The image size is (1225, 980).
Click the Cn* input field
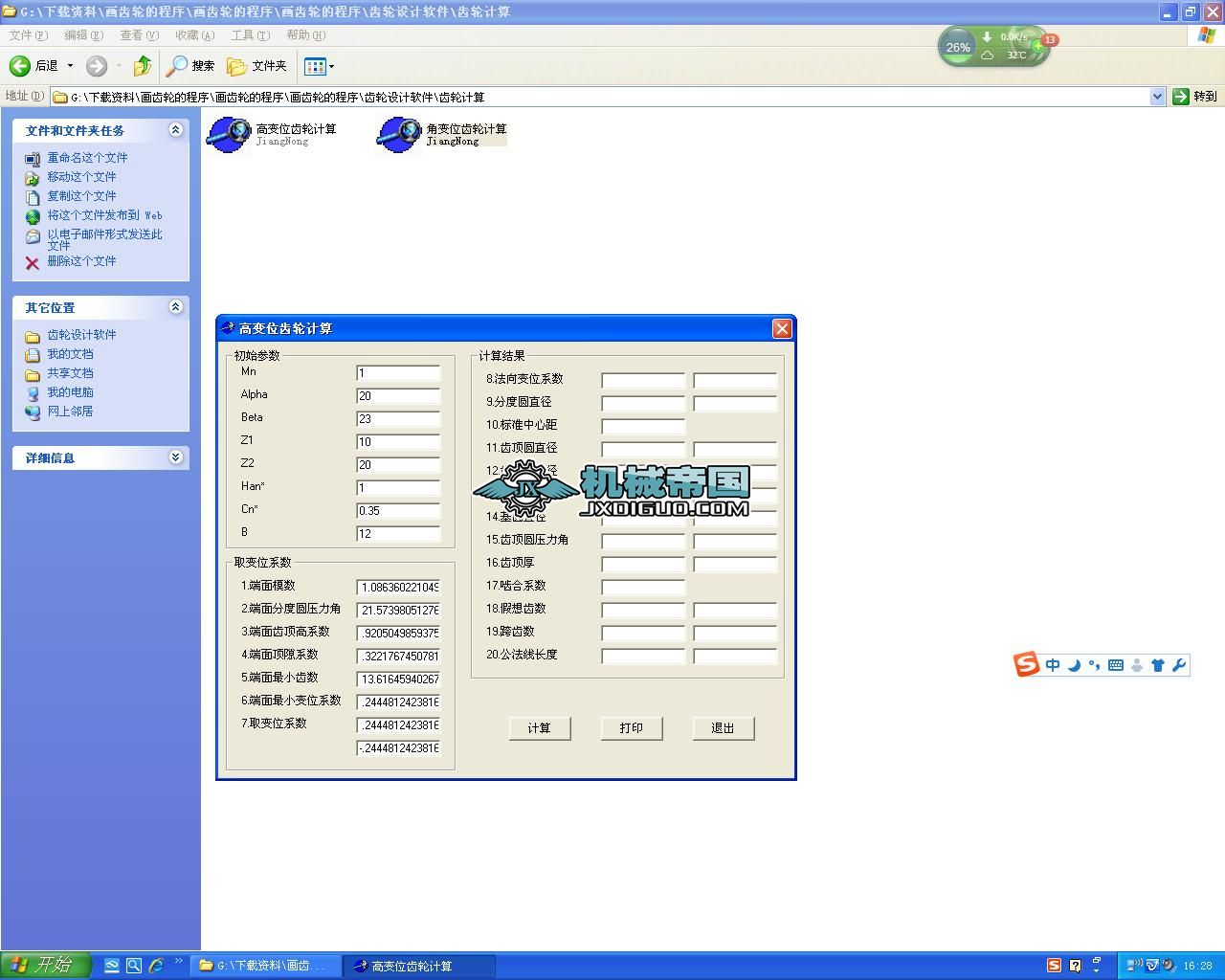(398, 511)
